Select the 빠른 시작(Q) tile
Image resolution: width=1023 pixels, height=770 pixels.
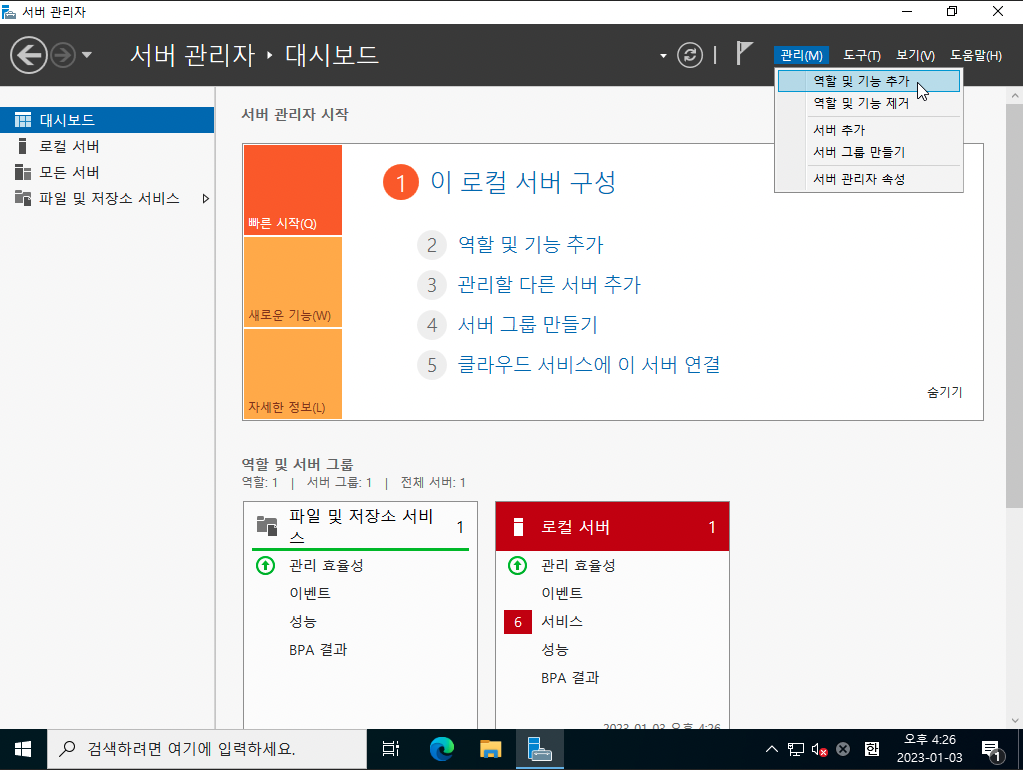tap(293, 190)
